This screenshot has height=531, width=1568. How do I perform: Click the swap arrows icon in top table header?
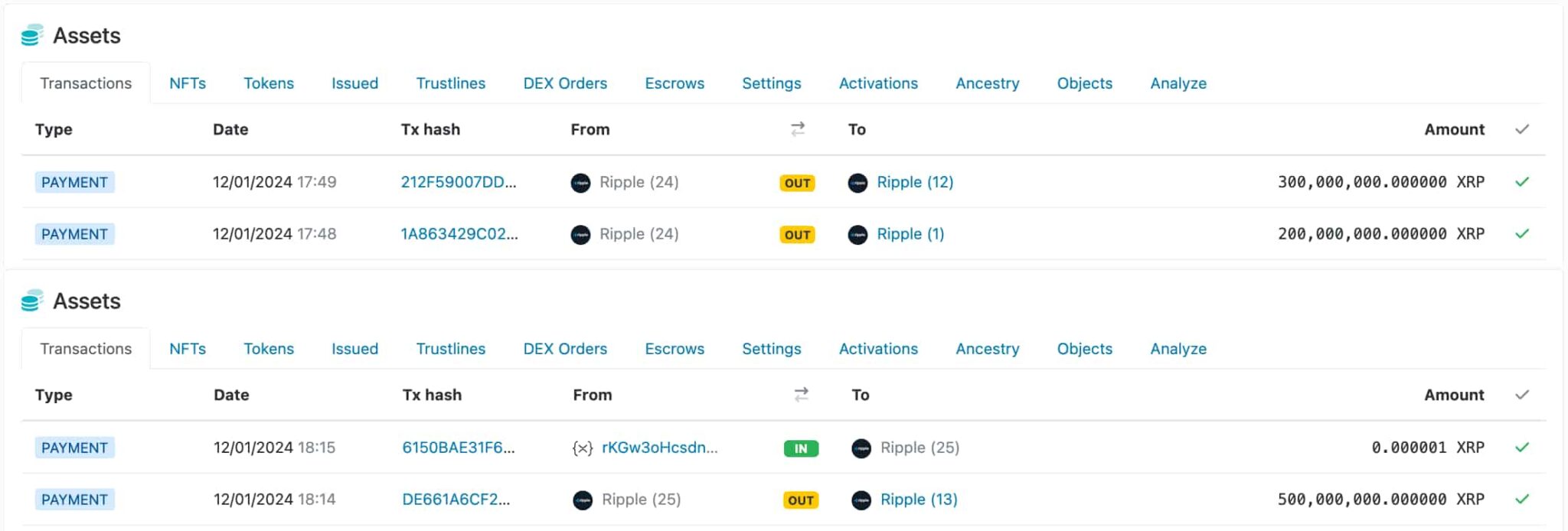pos(798,129)
